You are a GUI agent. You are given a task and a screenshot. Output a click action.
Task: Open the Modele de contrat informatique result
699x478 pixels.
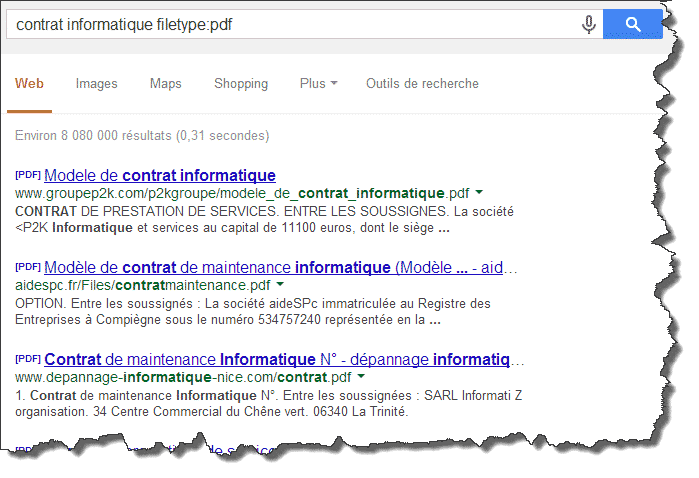[160, 175]
